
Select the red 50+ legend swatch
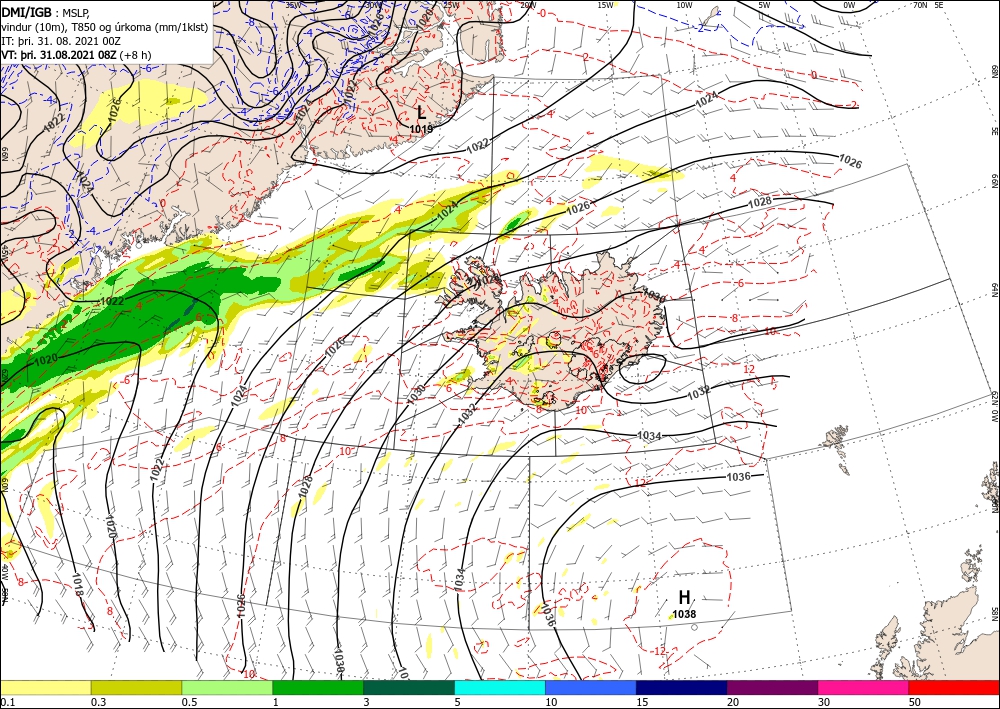pyautogui.click(x=954, y=687)
